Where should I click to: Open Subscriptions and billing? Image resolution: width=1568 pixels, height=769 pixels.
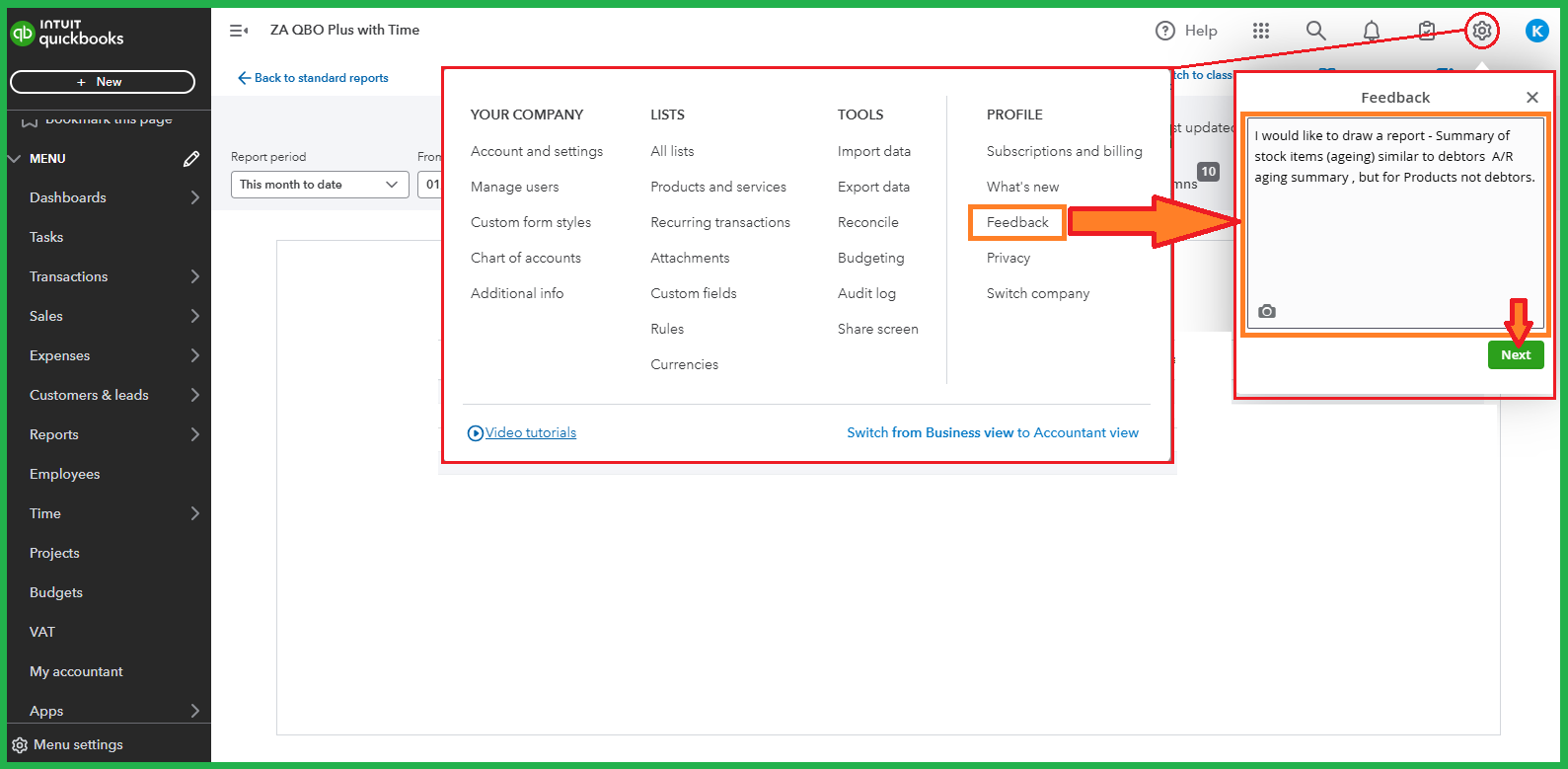point(1065,151)
